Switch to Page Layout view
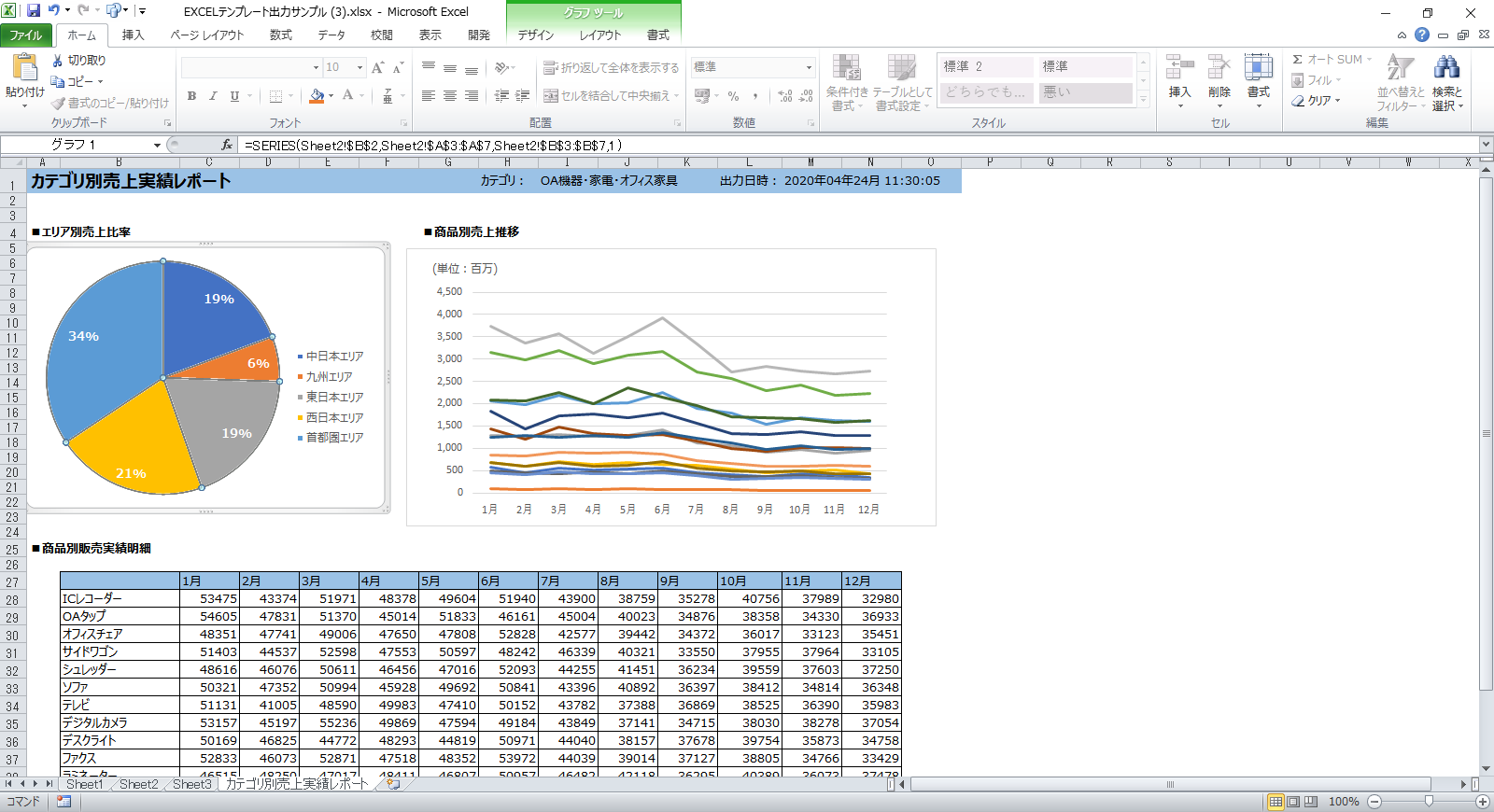This screenshot has height=812, width=1494. [x=1293, y=801]
